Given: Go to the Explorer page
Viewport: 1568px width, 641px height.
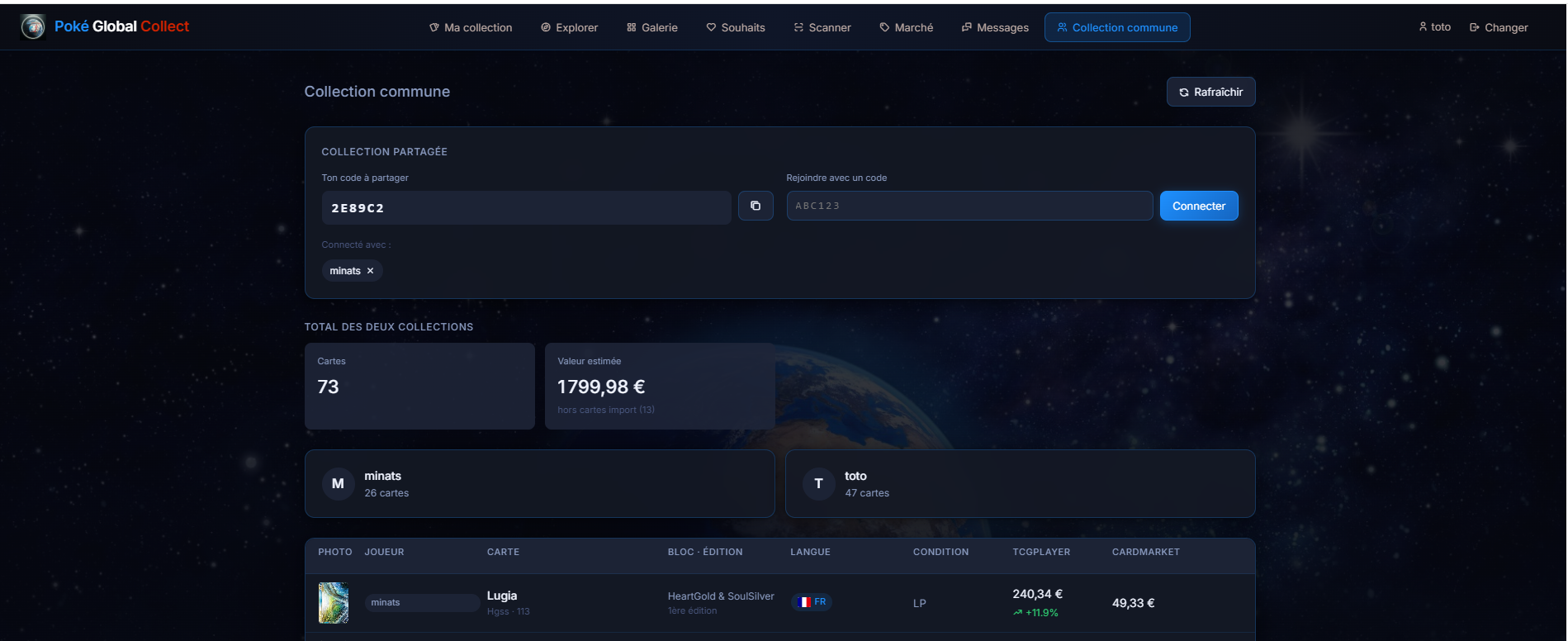Looking at the screenshot, I should 569,27.
